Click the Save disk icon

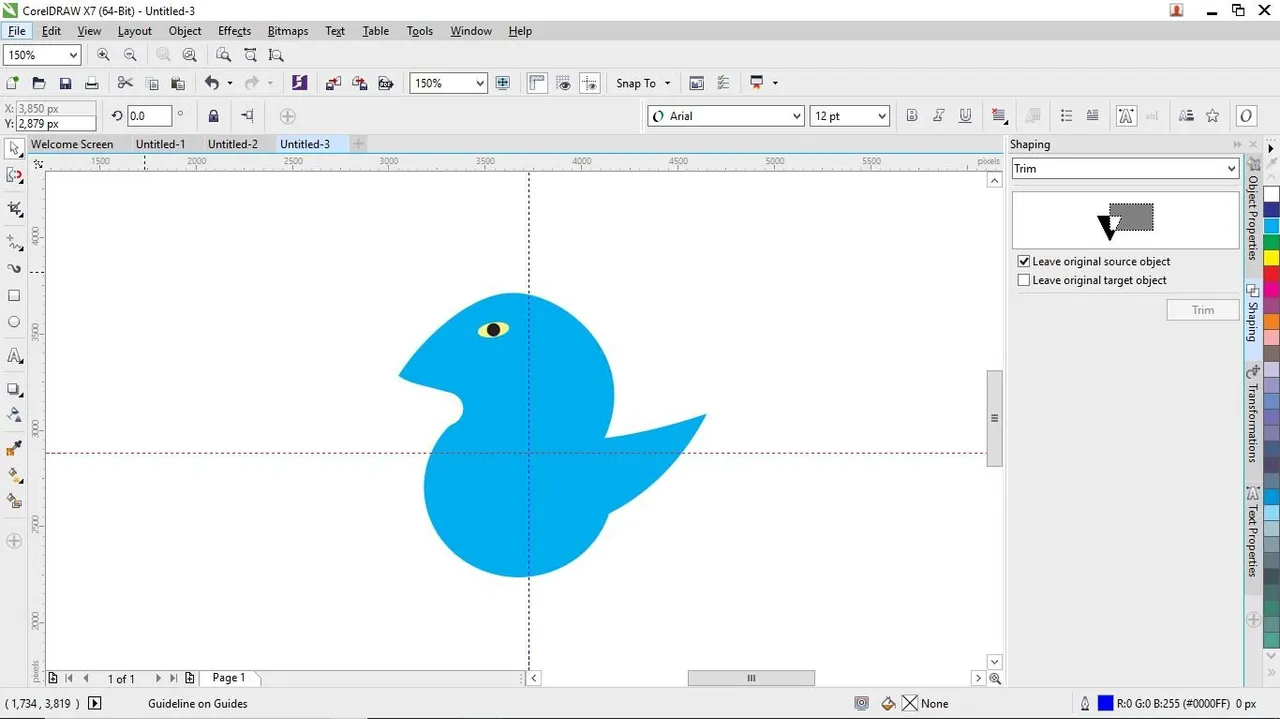point(65,83)
